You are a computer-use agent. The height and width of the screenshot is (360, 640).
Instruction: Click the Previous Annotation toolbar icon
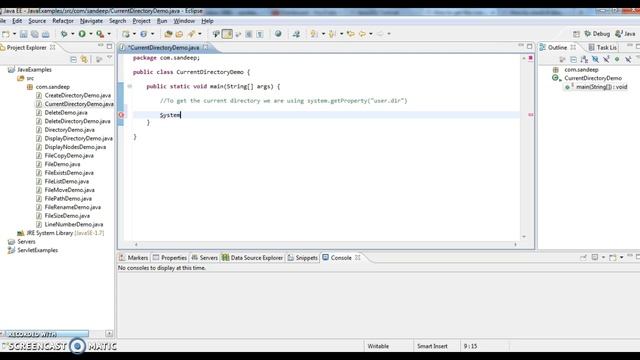click(x=332, y=34)
